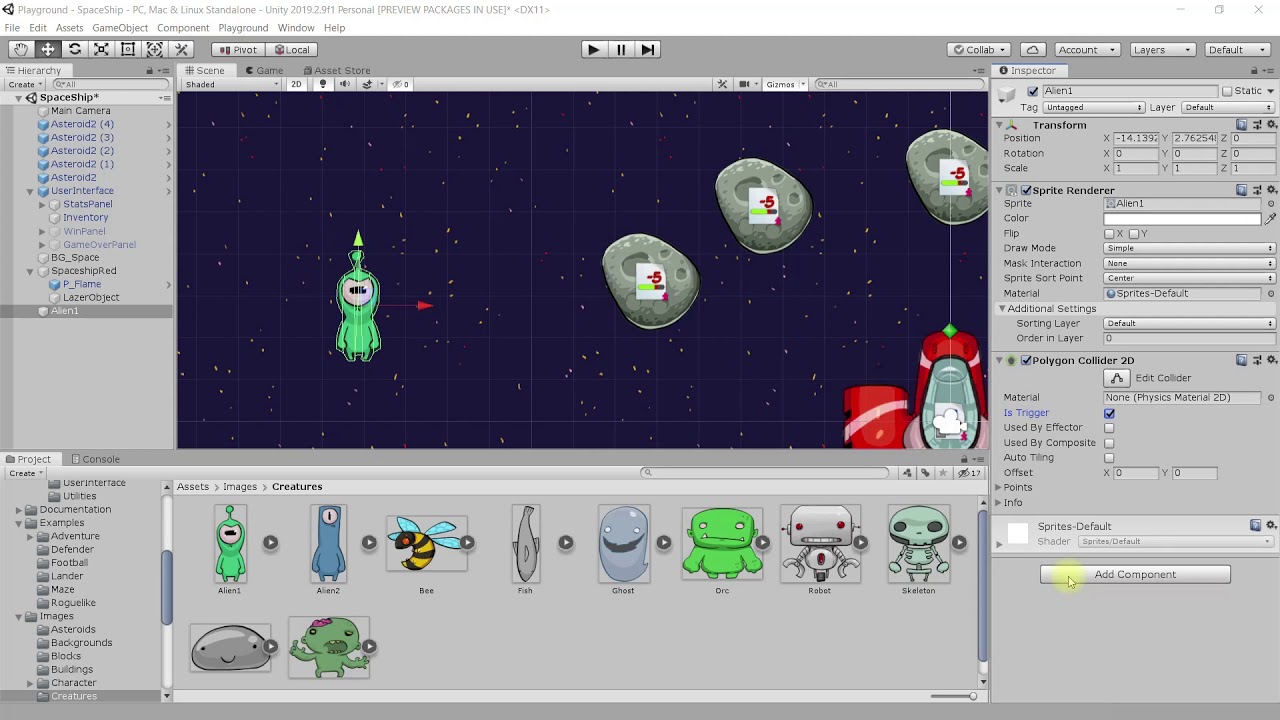This screenshot has height=720, width=1280.
Task: Select the Move tool in the toolbar
Action: [47, 49]
